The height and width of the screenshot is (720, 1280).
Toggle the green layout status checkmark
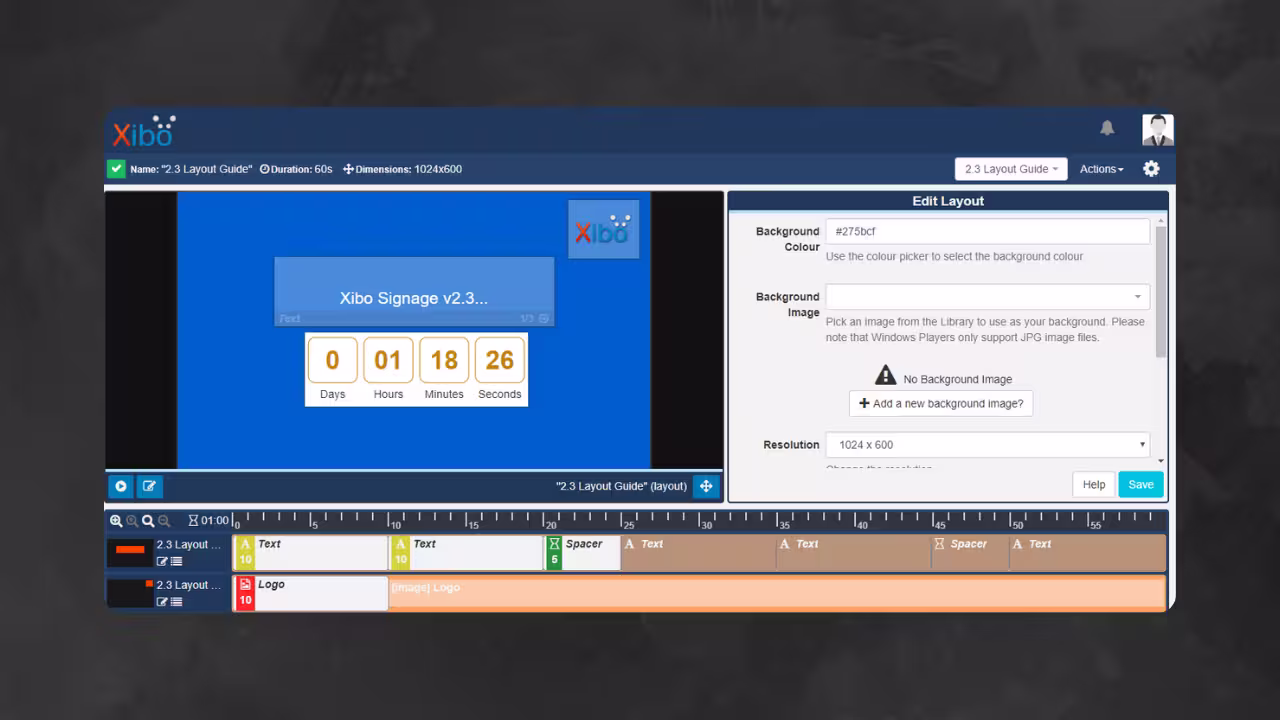116,168
